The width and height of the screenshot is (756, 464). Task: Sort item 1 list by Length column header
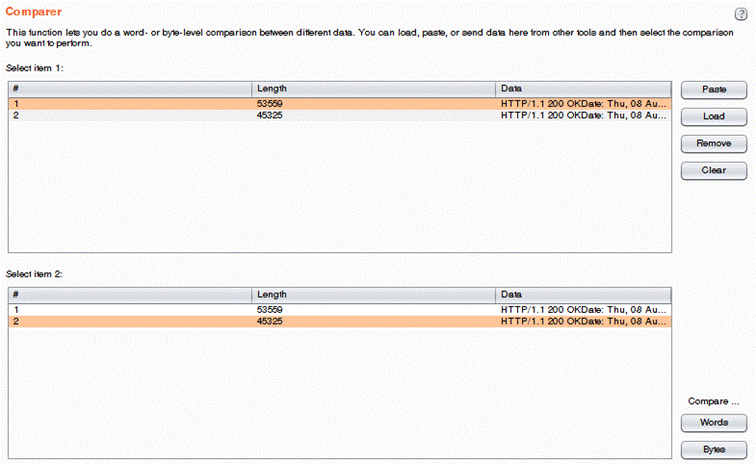point(374,89)
